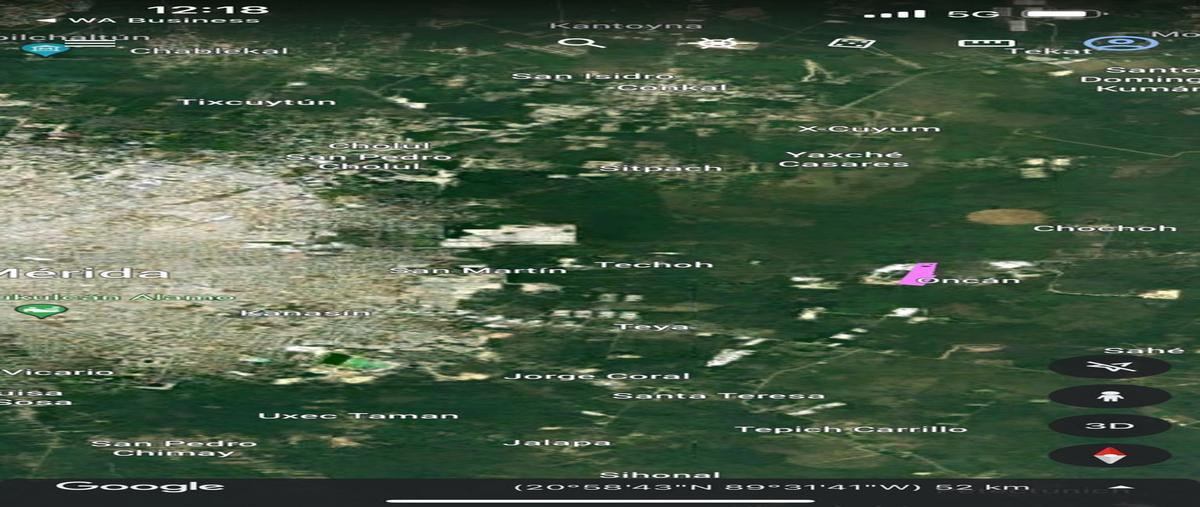
Task: Tap the Jorge Coral label
Action: [596, 376]
